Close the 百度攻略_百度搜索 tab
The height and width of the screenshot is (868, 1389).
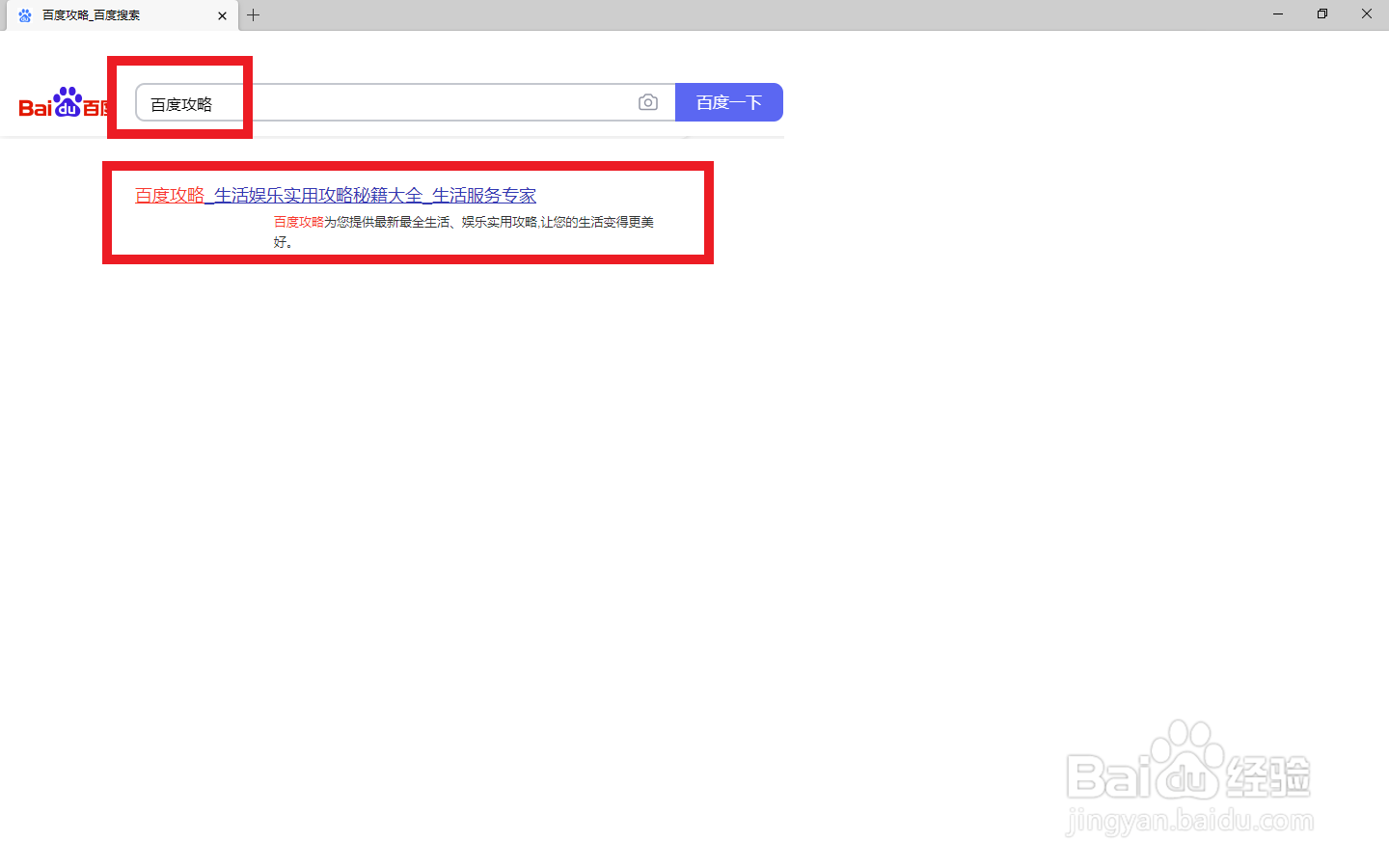[222, 15]
